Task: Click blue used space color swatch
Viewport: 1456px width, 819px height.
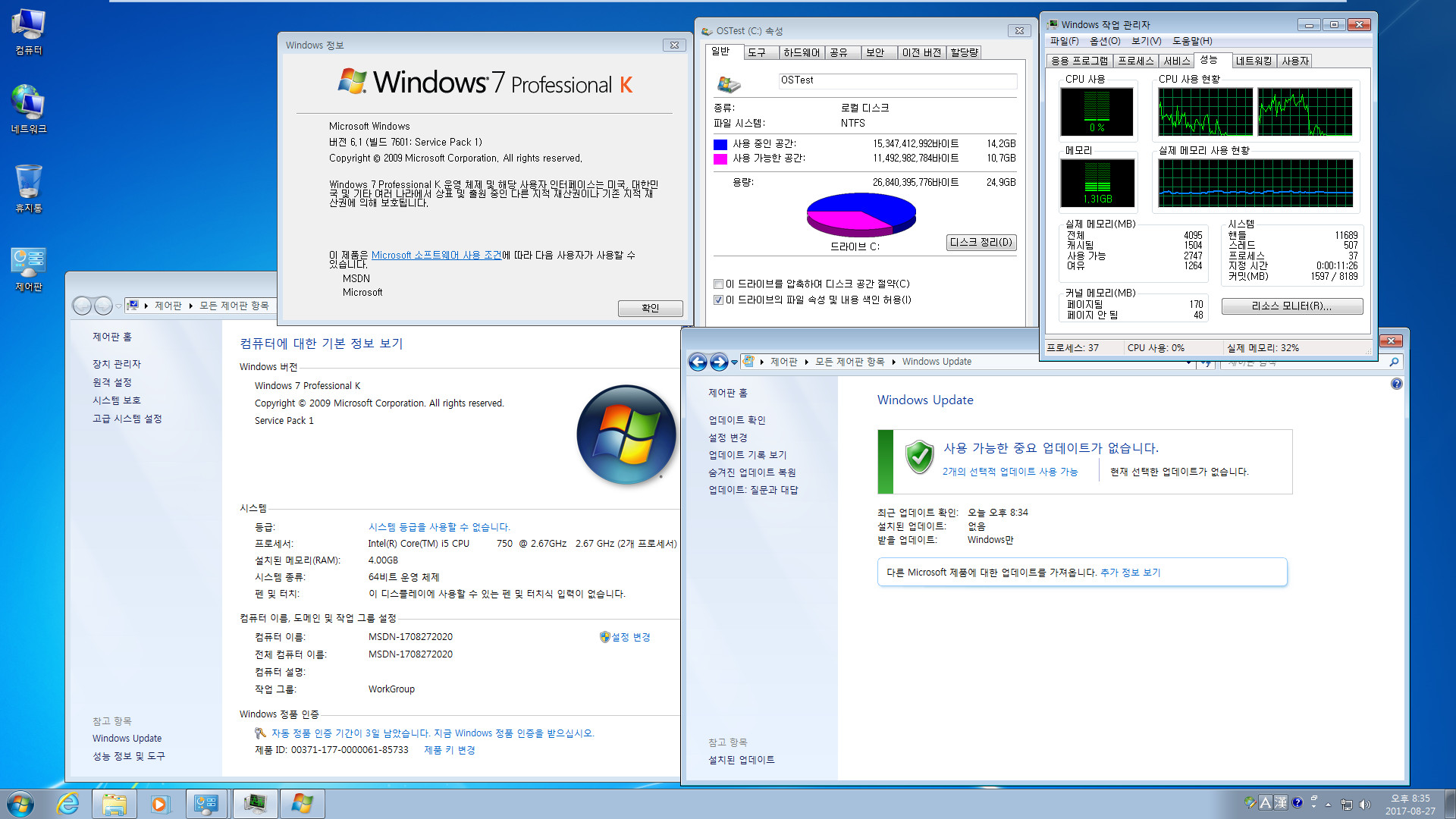Action: (720, 144)
